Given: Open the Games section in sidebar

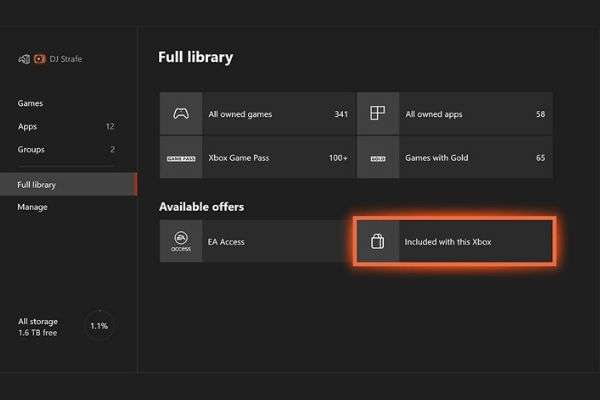Looking at the screenshot, I should (30, 103).
